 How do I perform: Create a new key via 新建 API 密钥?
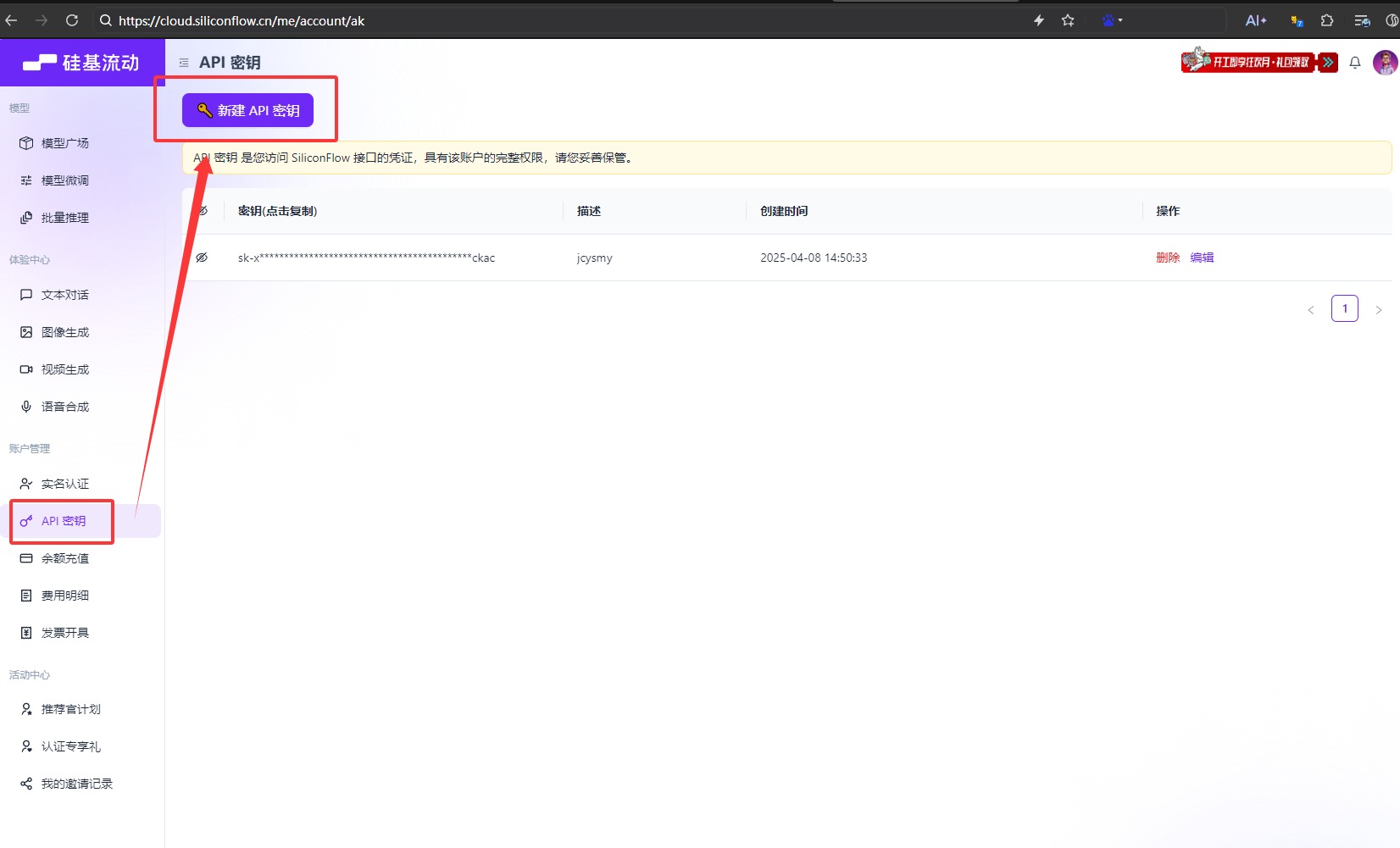click(x=247, y=110)
